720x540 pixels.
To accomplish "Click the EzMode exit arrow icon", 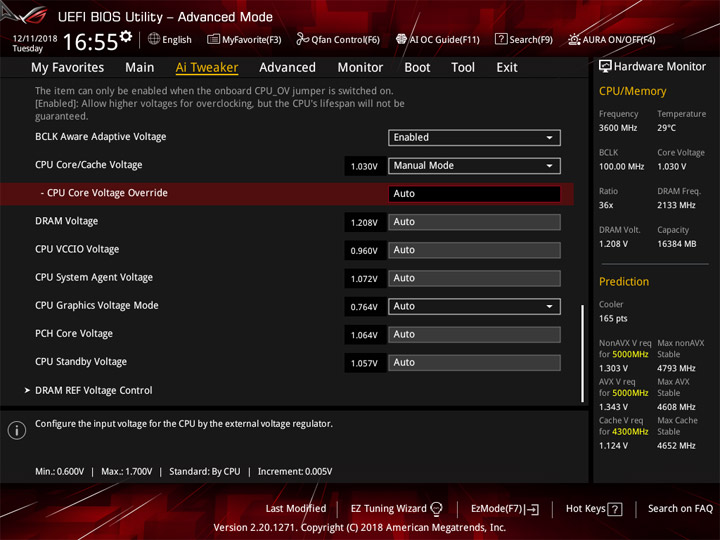I will [533, 509].
